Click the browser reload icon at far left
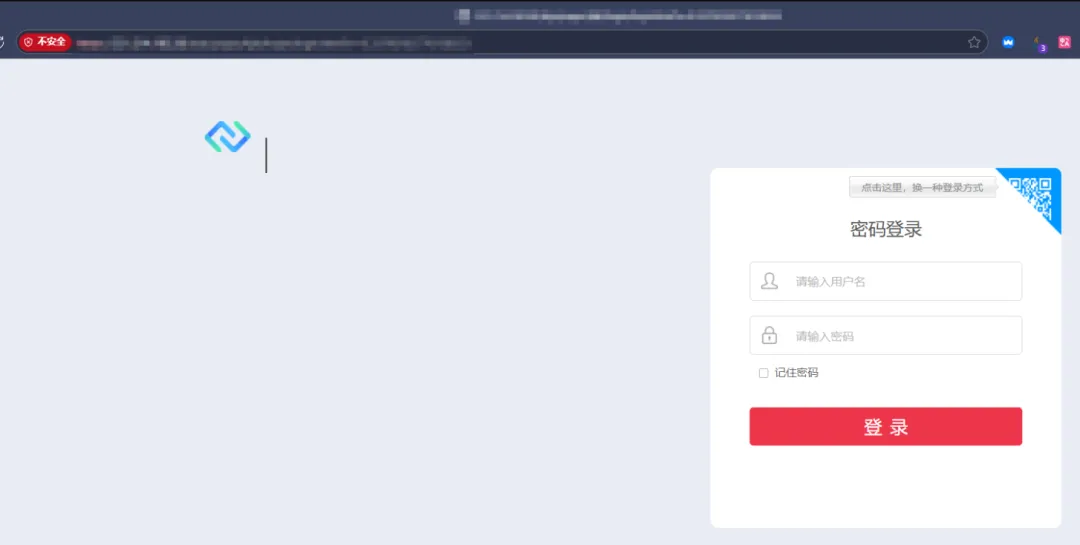 click(2, 43)
